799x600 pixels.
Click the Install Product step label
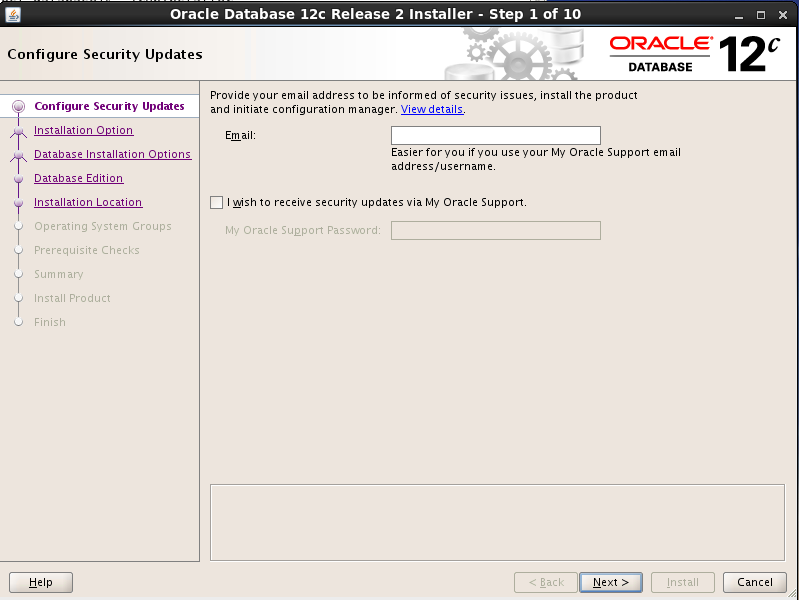click(x=72, y=298)
